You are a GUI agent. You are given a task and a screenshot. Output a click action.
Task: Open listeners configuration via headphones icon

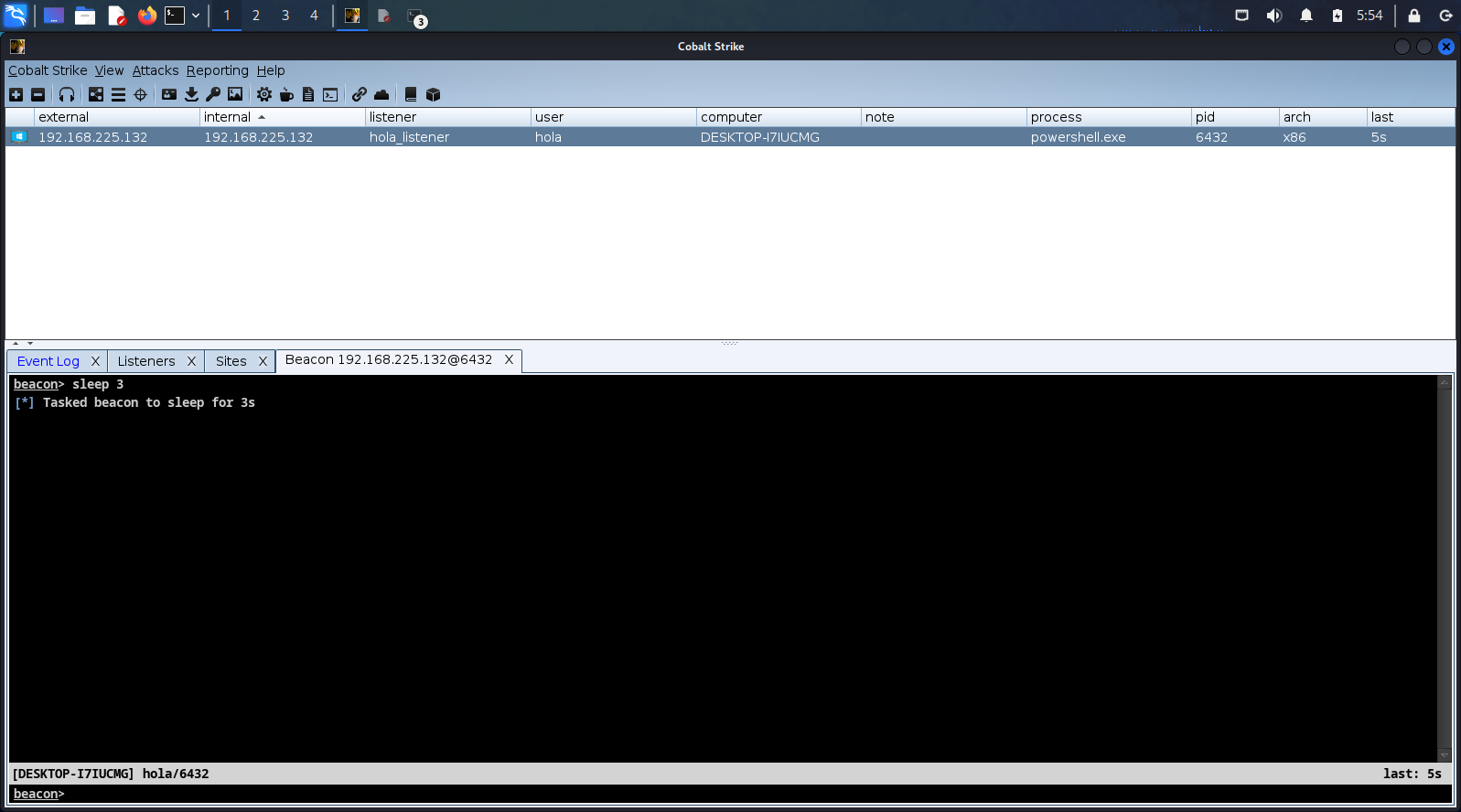(x=67, y=94)
